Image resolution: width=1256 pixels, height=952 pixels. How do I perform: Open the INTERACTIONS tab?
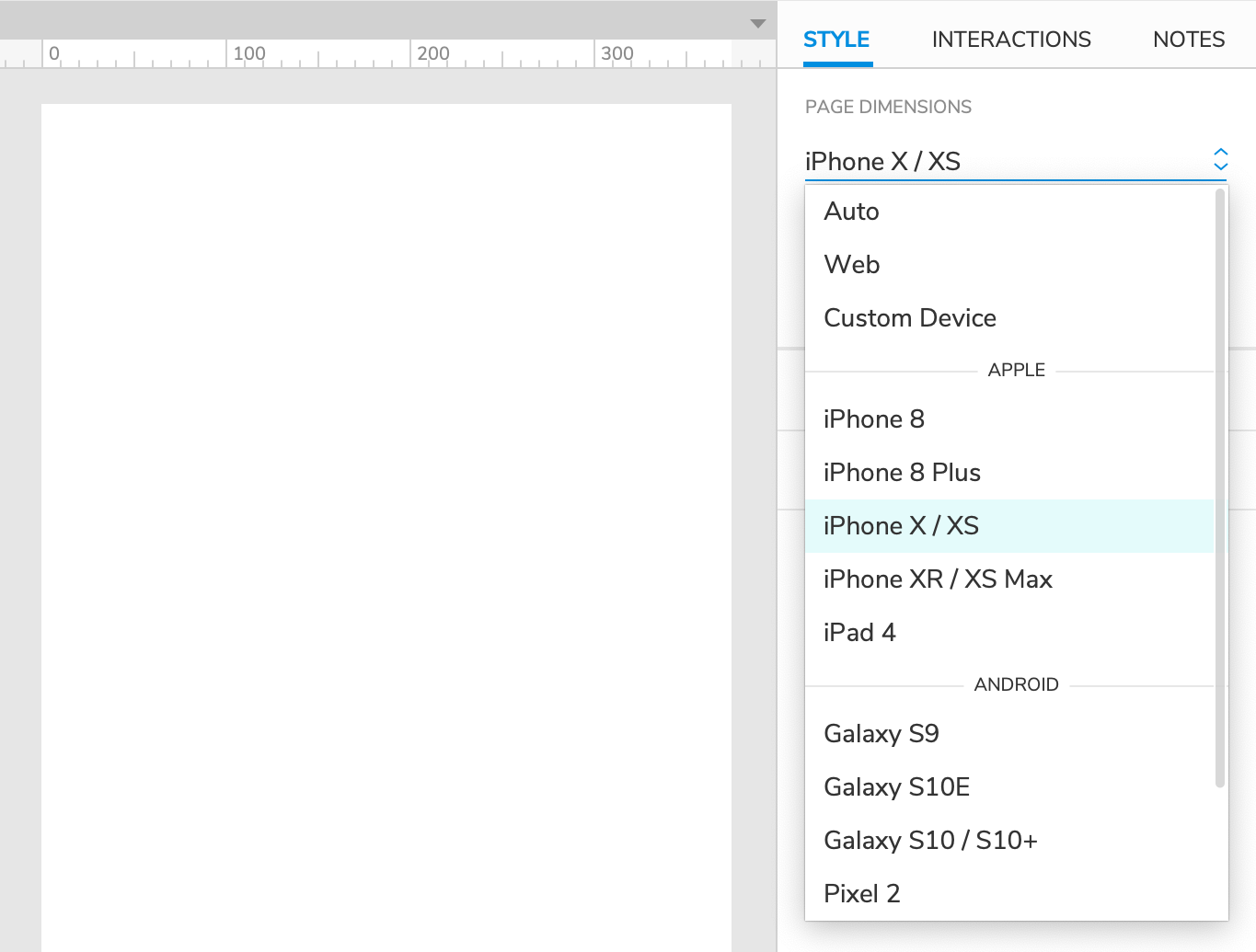[1011, 40]
